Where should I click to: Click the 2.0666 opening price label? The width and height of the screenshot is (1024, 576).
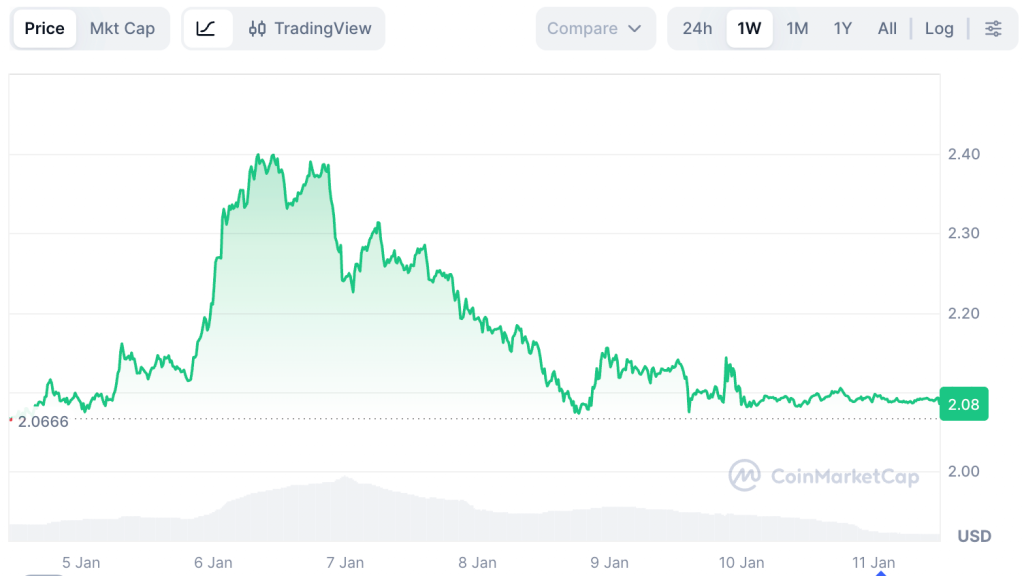click(43, 422)
